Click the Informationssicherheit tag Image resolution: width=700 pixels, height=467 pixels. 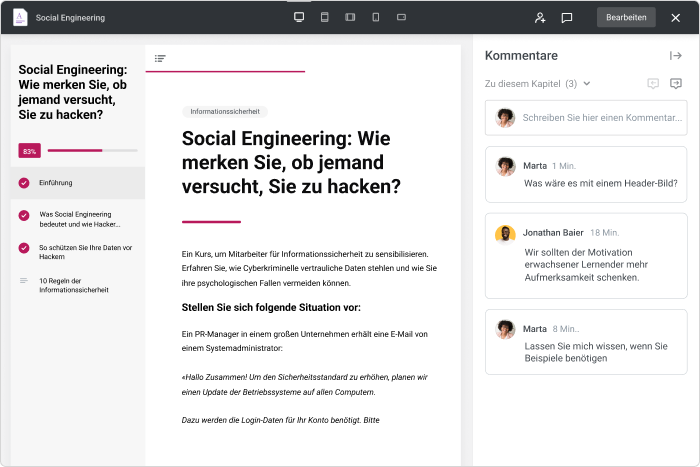(x=225, y=112)
